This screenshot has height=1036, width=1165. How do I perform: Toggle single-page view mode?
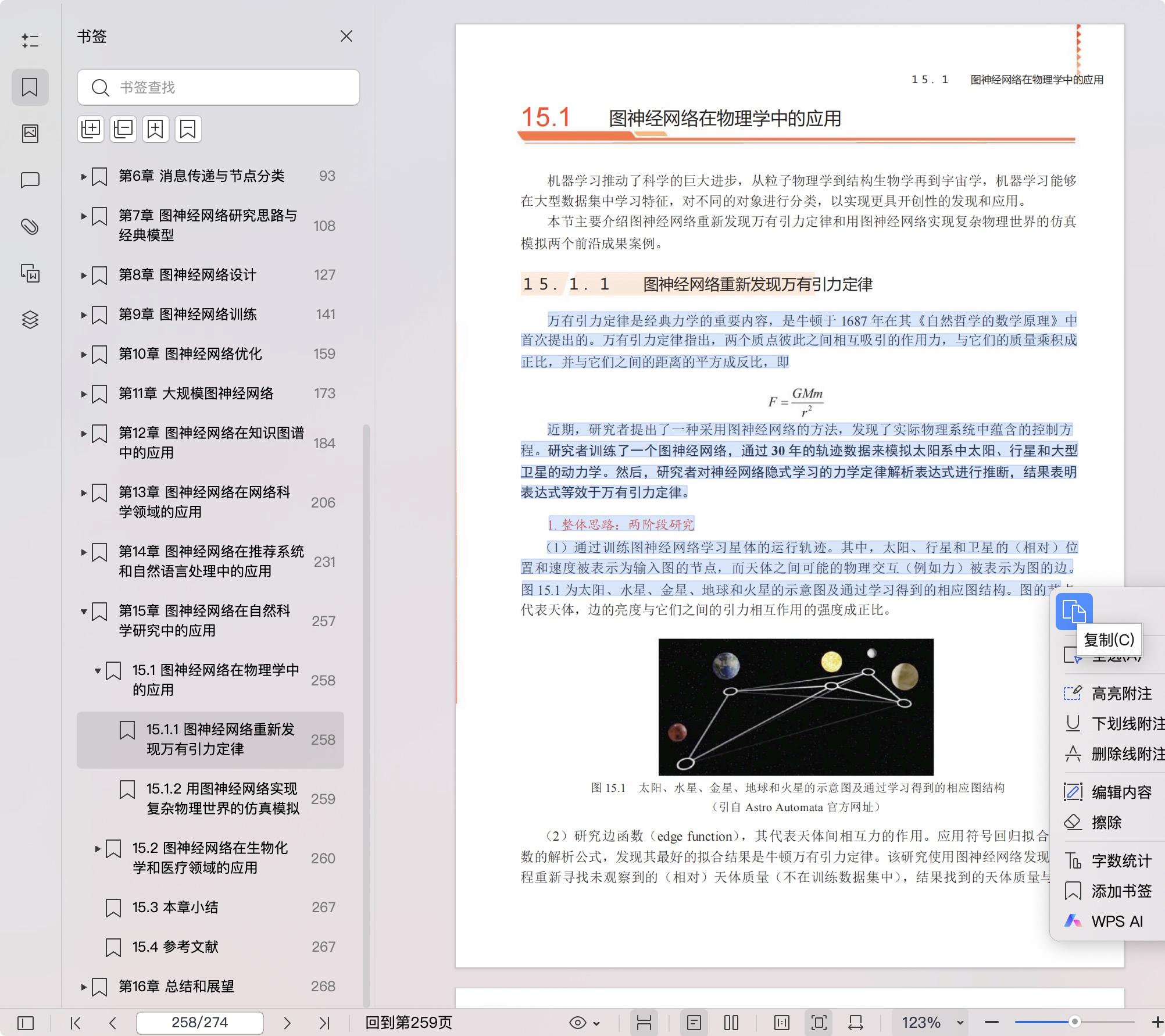coord(694,1022)
